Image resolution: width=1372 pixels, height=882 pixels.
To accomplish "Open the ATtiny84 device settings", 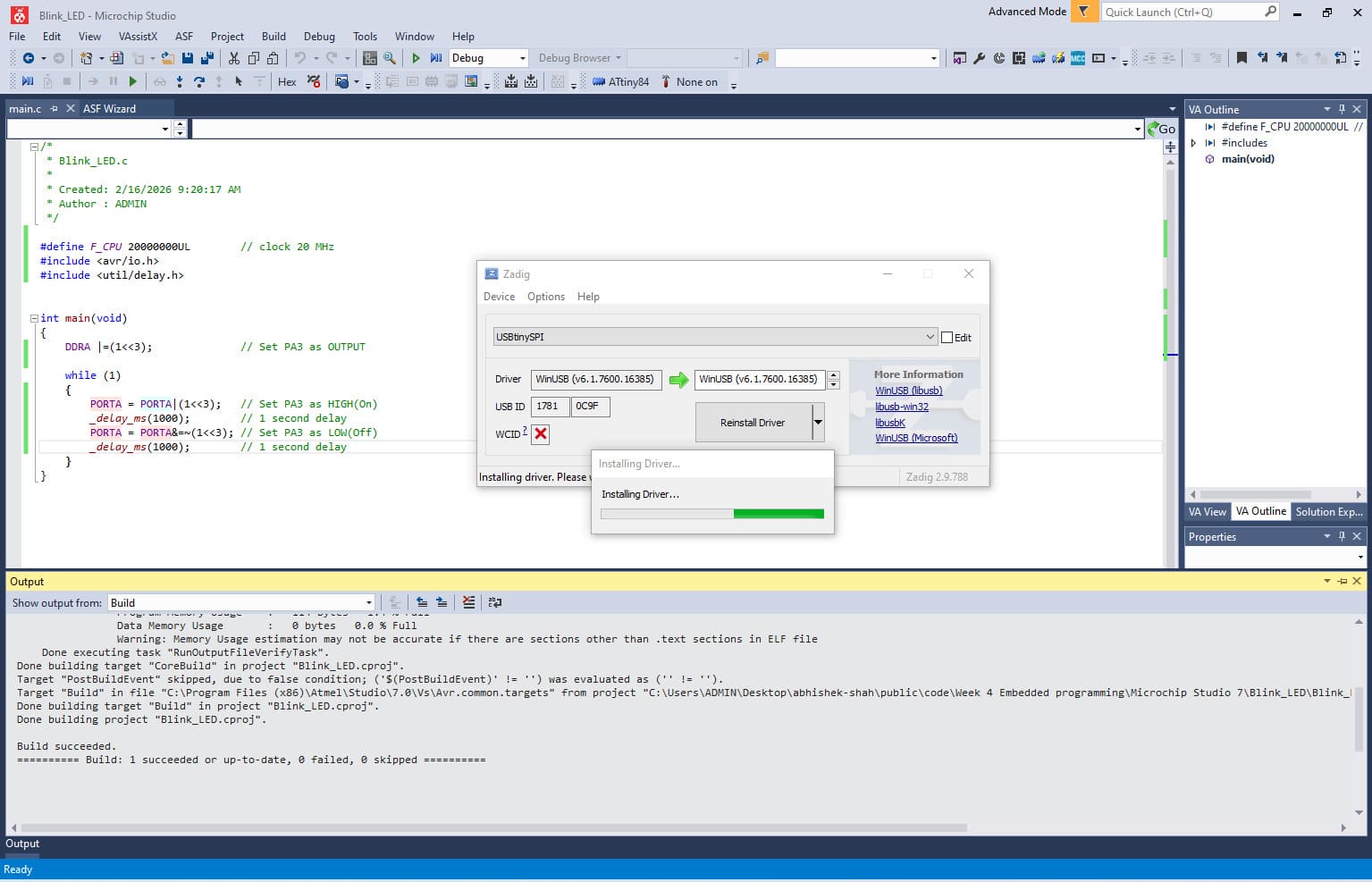I will pos(620,82).
